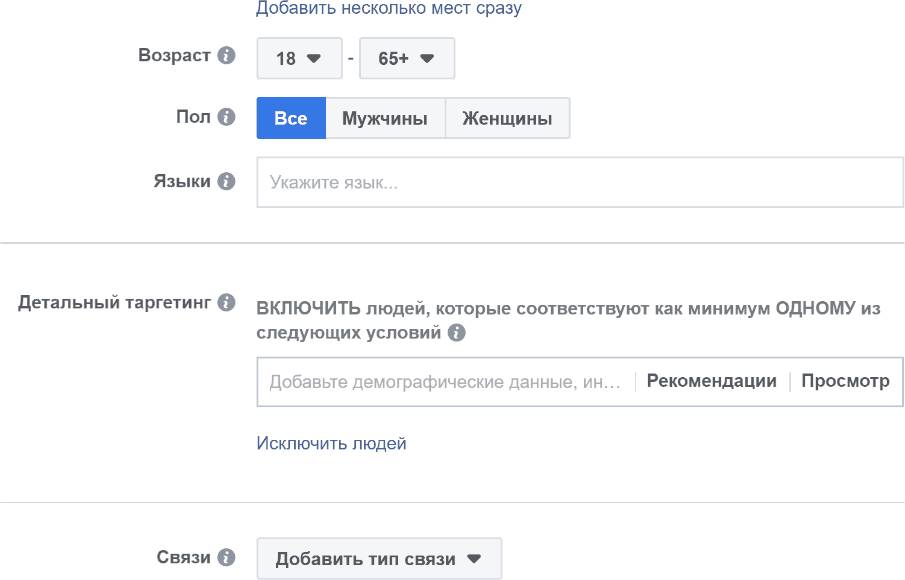
Task: Expand Добавить тип связи dropdown
Action: click(379, 559)
